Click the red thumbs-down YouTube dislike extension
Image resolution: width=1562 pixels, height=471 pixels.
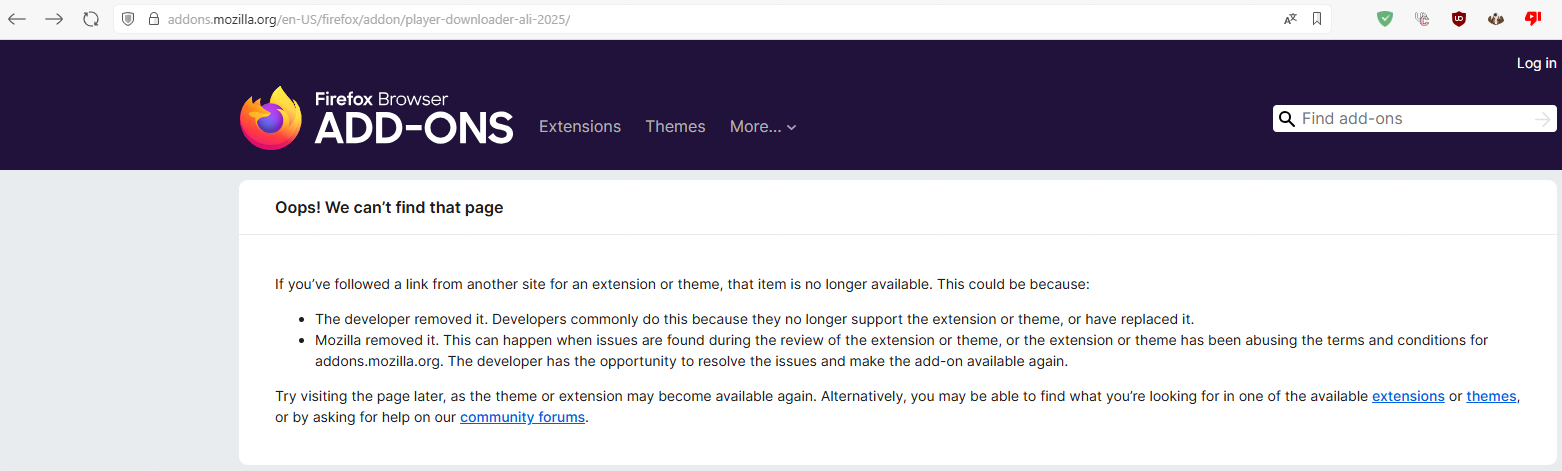(x=1532, y=19)
